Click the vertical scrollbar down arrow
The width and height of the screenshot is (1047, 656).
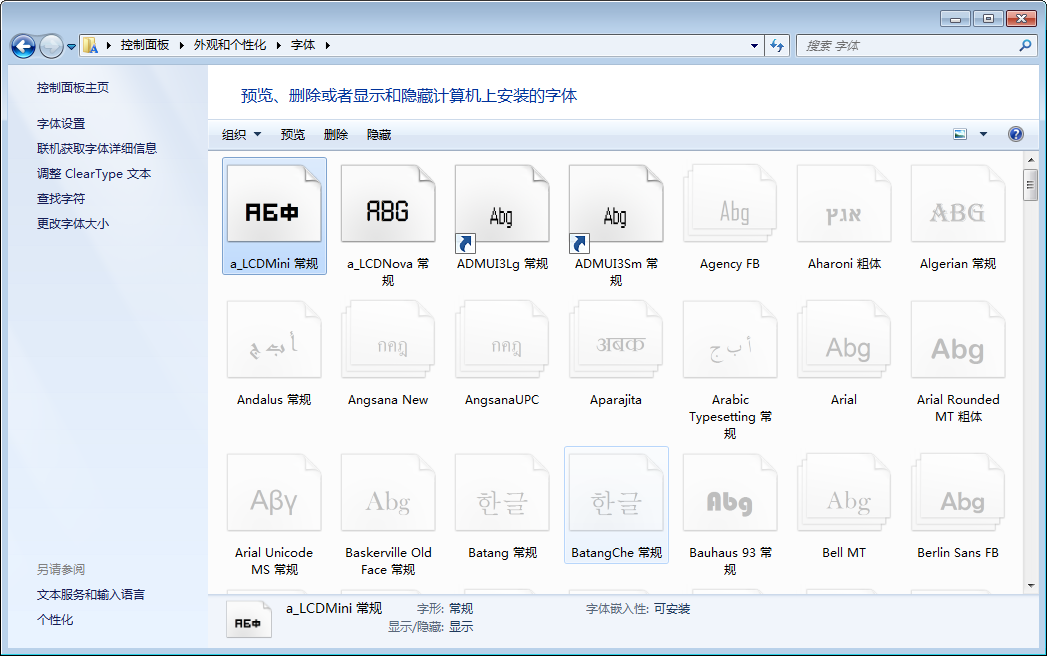click(1030, 585)
